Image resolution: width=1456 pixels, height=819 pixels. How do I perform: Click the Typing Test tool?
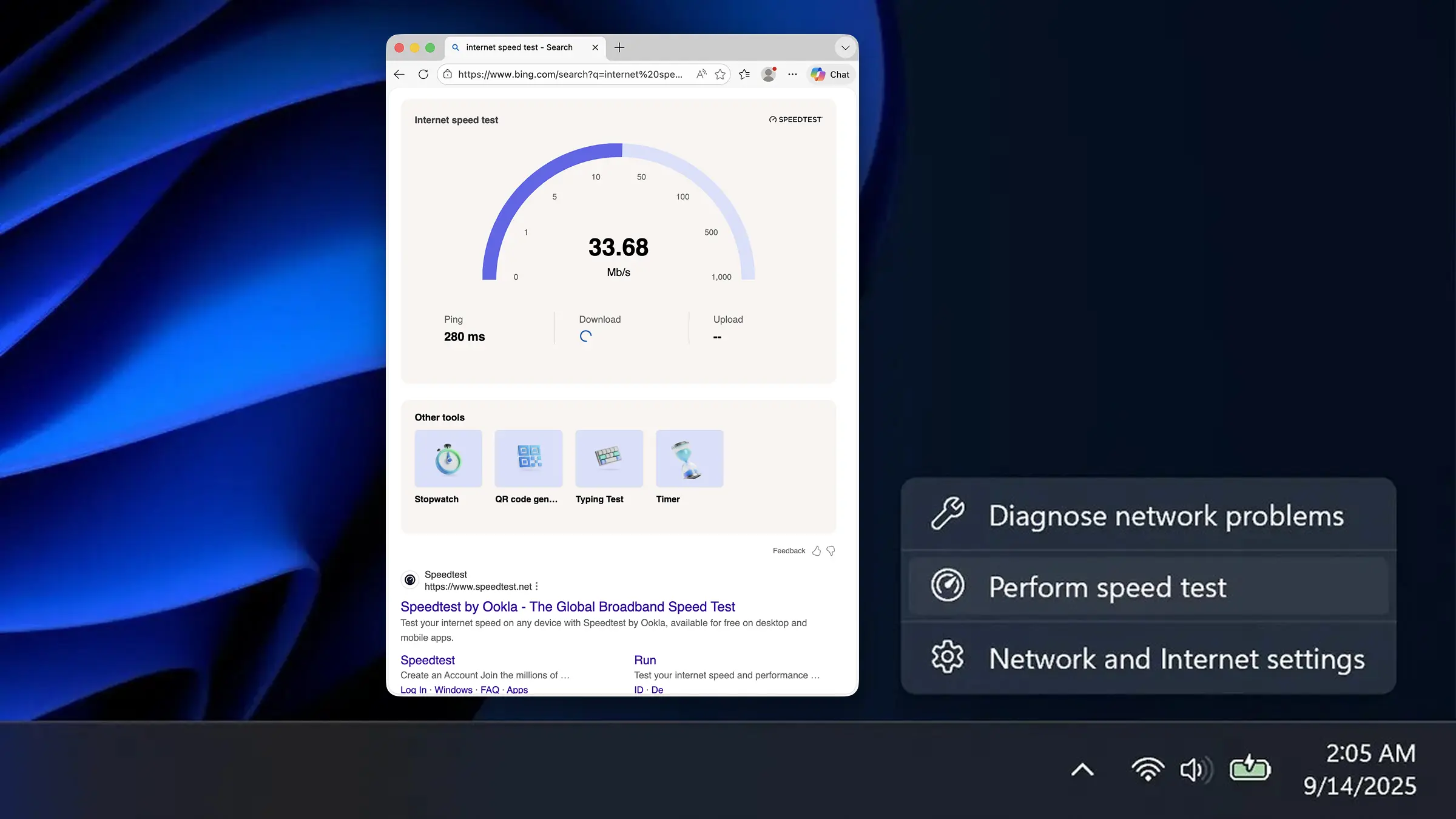608,459
